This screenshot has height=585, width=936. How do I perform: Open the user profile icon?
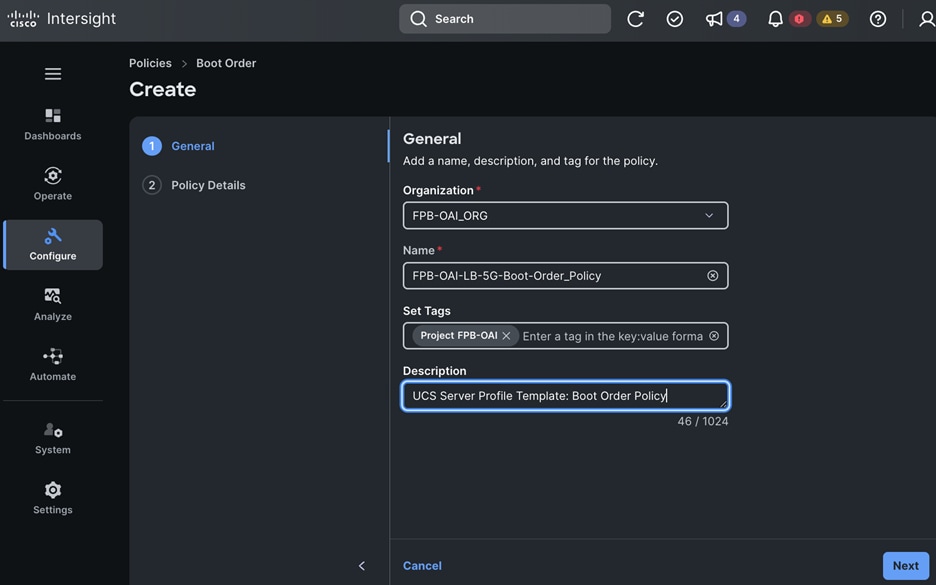point(927,19)
